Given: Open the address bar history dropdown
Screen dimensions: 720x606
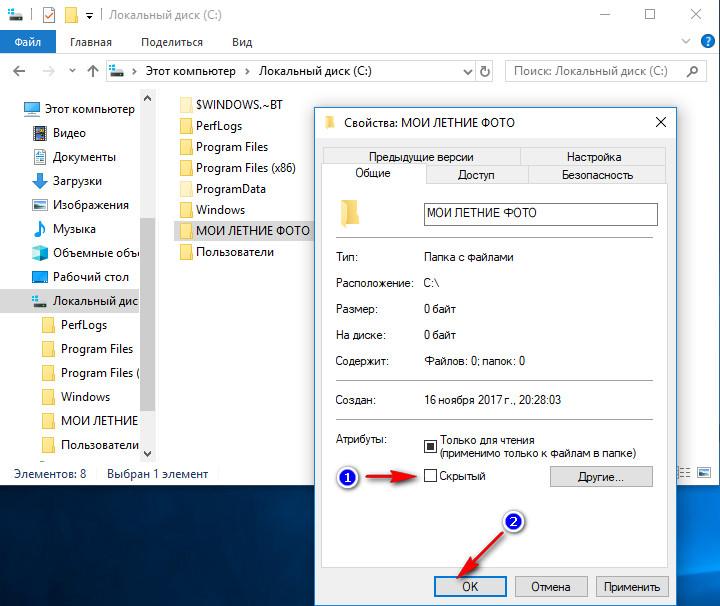Looking at the screenshot, I should pyautogui.click(x=467, y=72).
